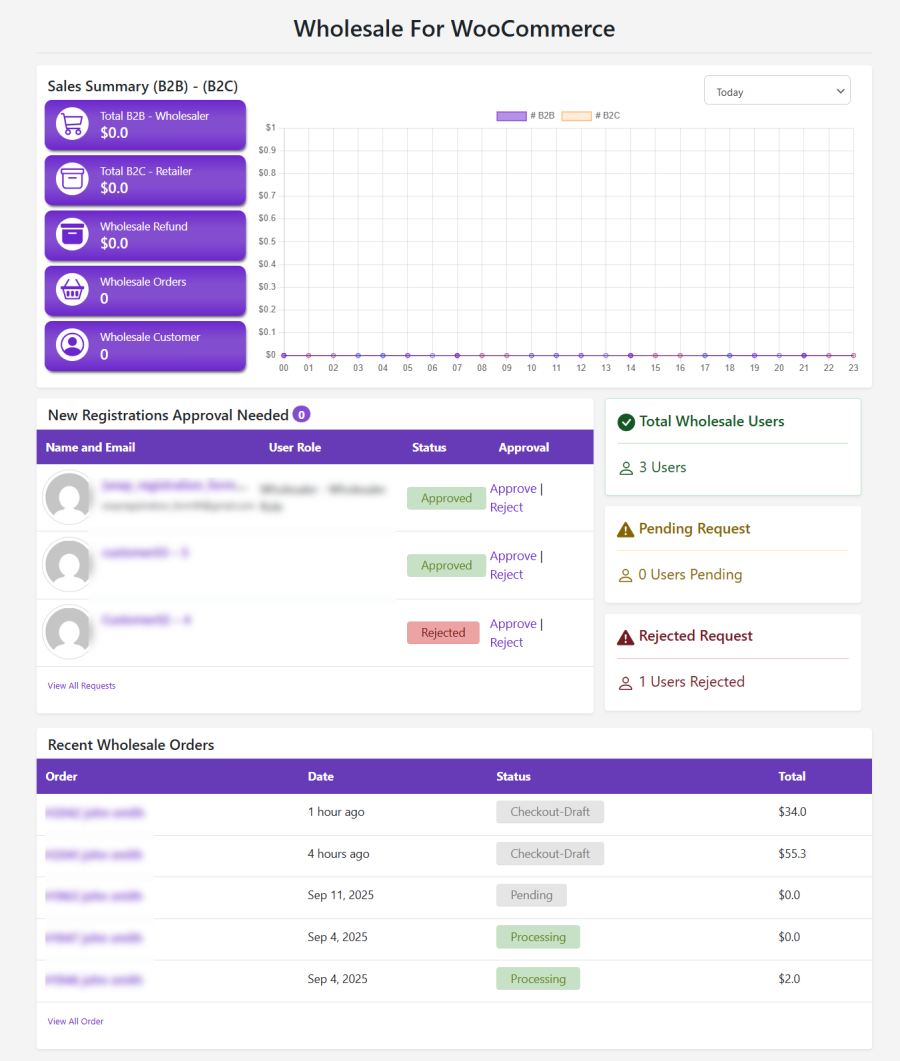The image size is (900, 1061).
Task: Click the red warning icon beside Rejected Request
Action: click(x=627, y=635)
